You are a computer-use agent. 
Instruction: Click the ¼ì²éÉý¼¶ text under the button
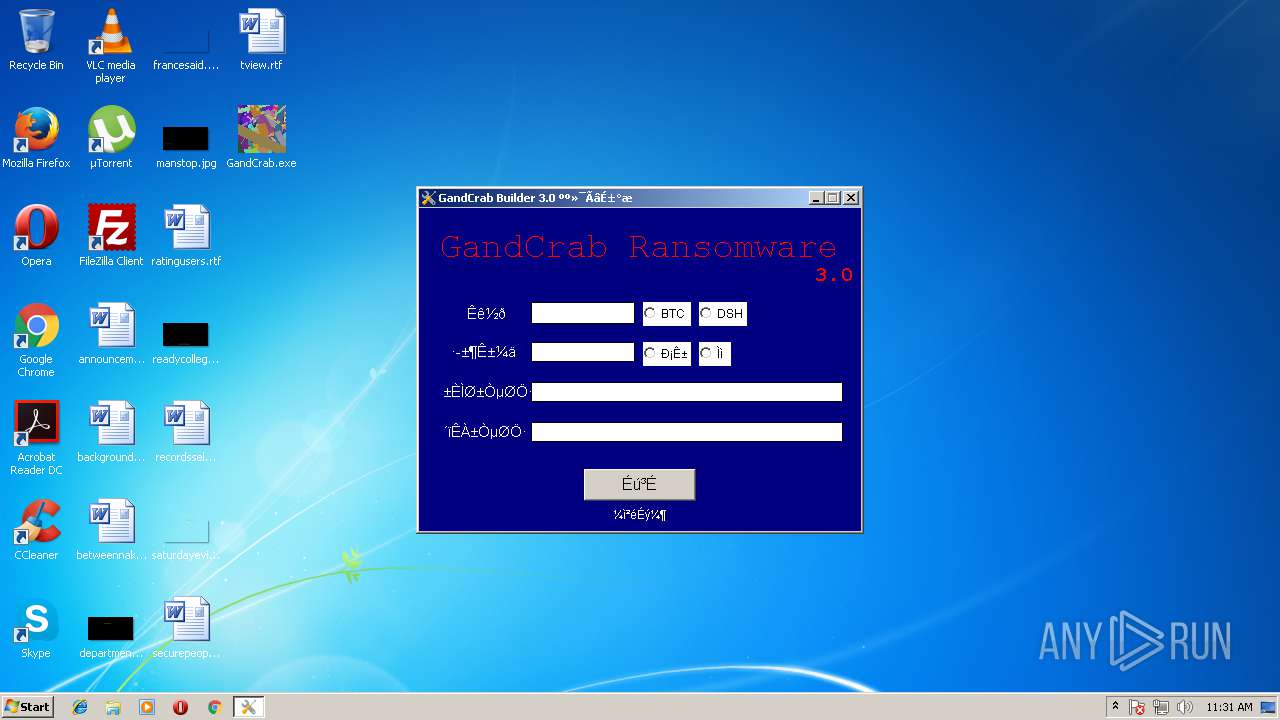[x=639, y=515]
